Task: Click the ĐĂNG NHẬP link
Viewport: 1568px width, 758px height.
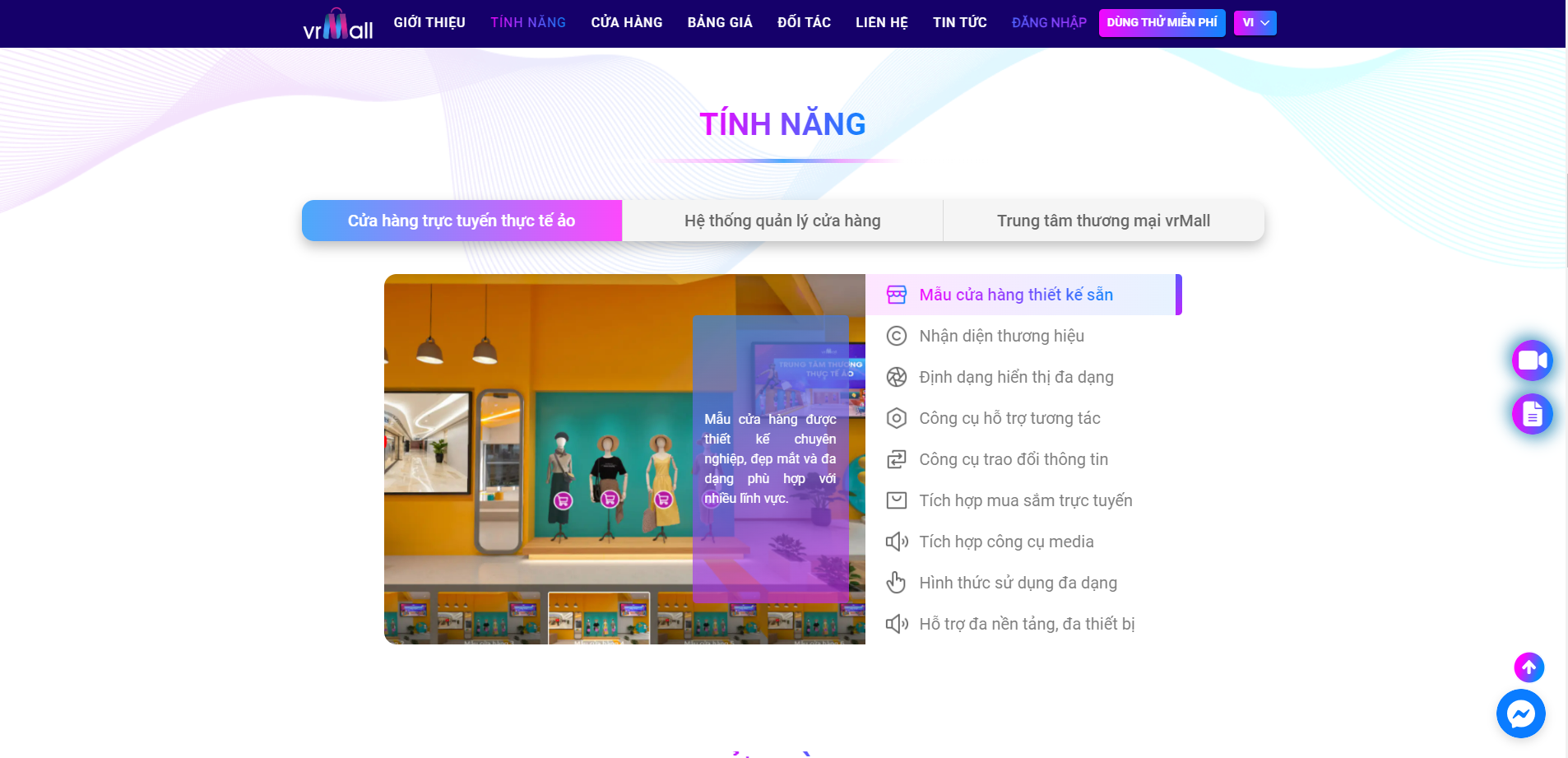Action: 1049,23
